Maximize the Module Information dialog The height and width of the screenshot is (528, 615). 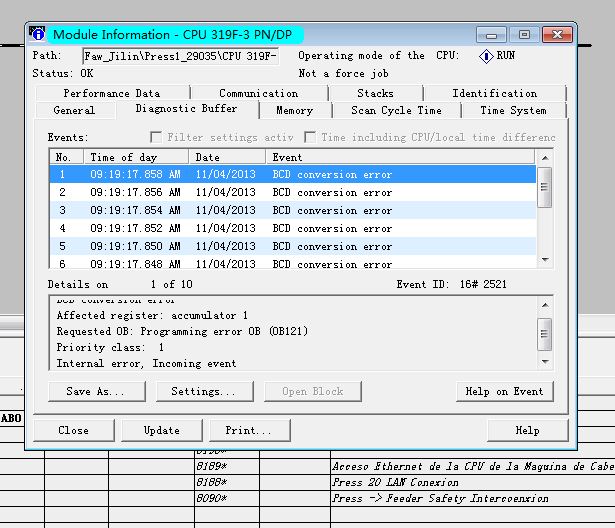523,35
